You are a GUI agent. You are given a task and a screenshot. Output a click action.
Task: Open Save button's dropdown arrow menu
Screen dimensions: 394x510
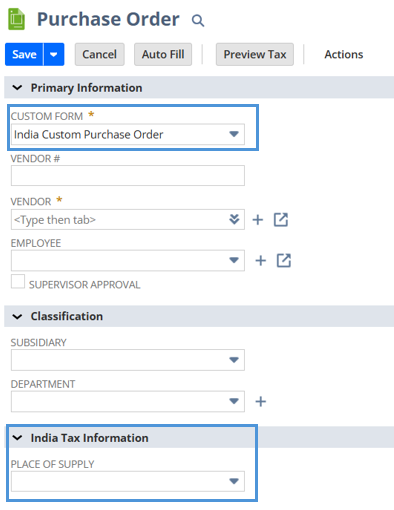54,54
